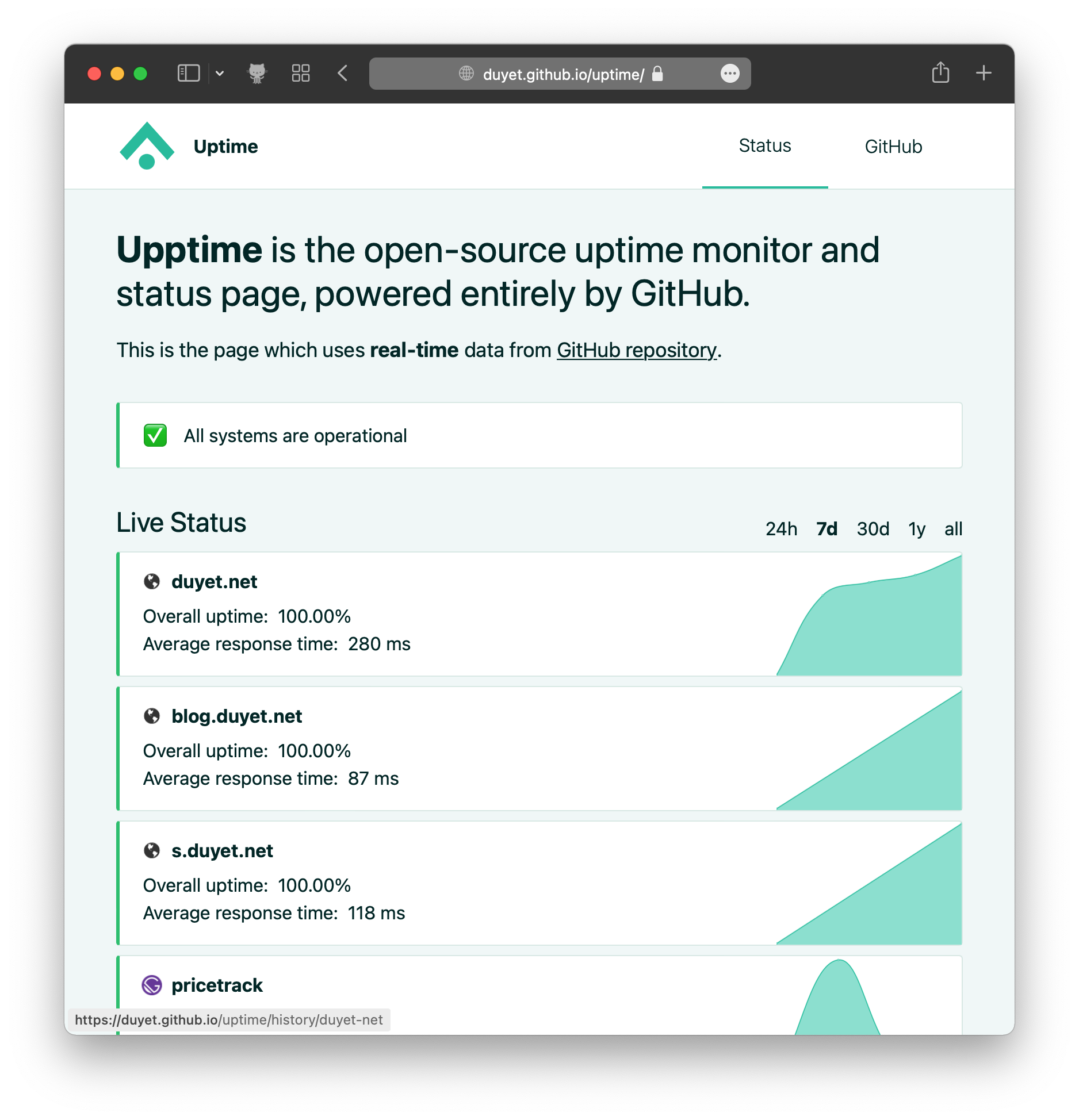
Task: Open page settings via the ellipsis in address bar
Action: 729,73
